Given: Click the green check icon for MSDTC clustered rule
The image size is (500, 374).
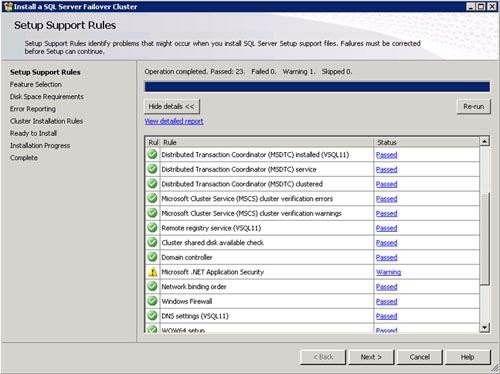Looking at the screenshot, I should pos(152,184).
